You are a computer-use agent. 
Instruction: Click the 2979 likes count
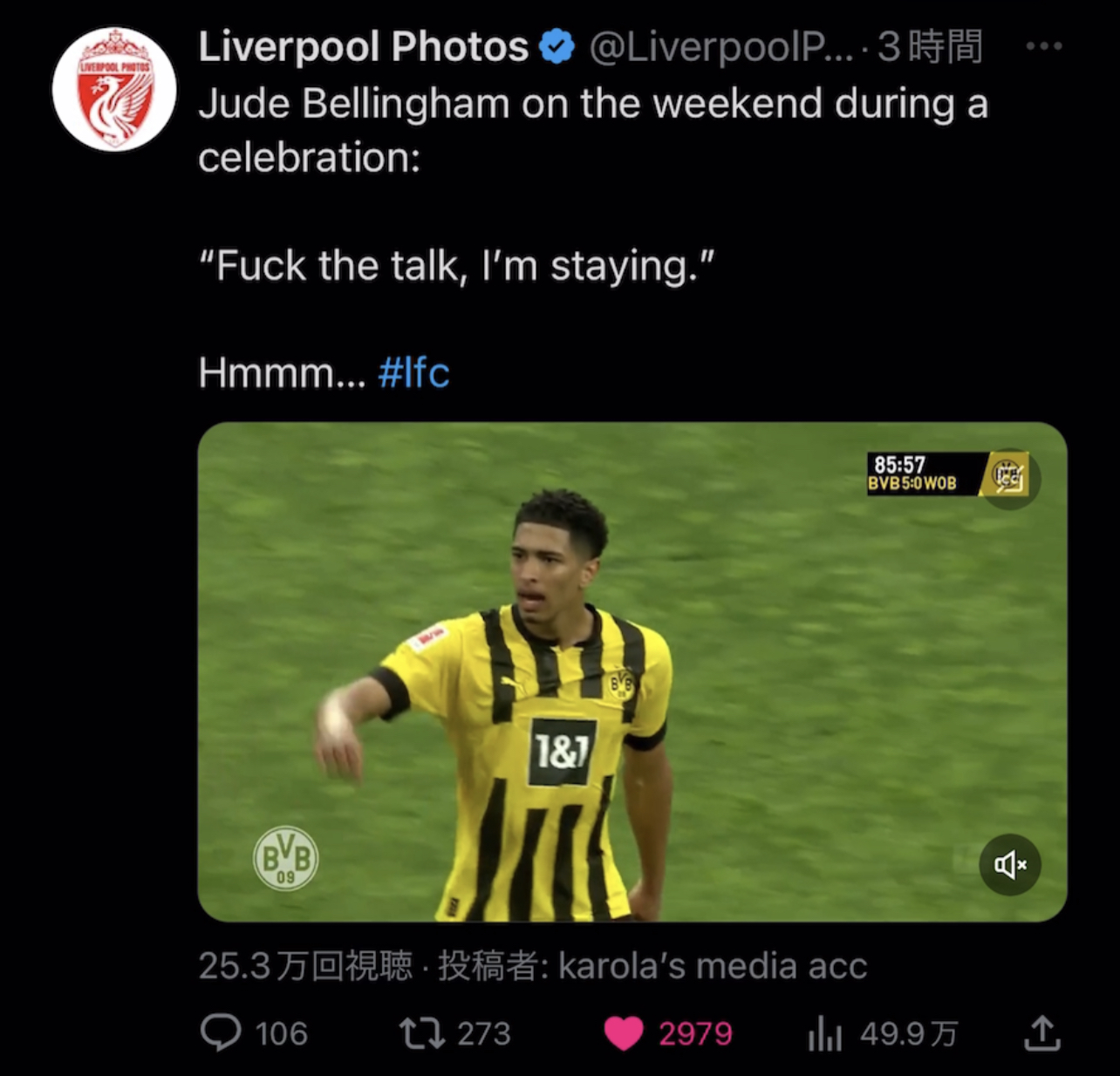coord(695,1034)
